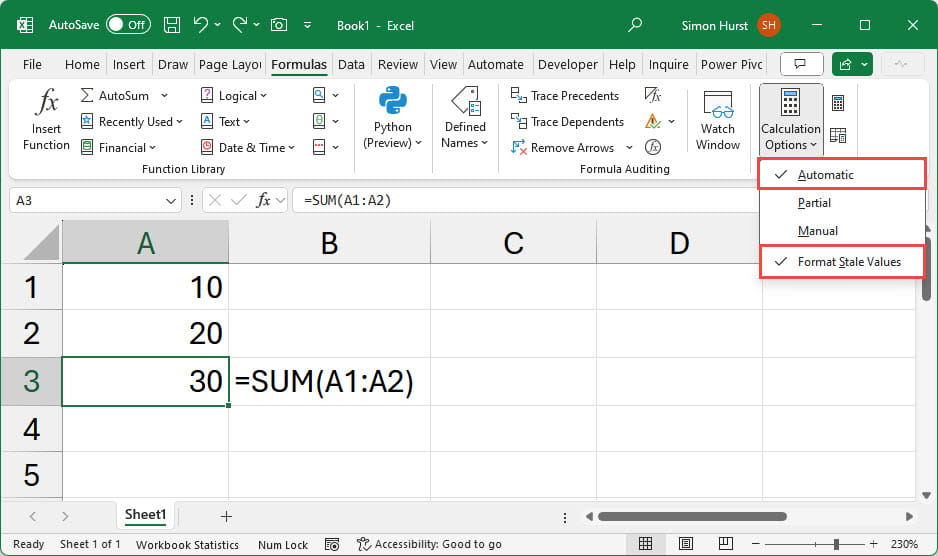This screenshot has height=556, width=938.
Task: Uncheck Format Stale Values option
Action: [x=848, y=262]
